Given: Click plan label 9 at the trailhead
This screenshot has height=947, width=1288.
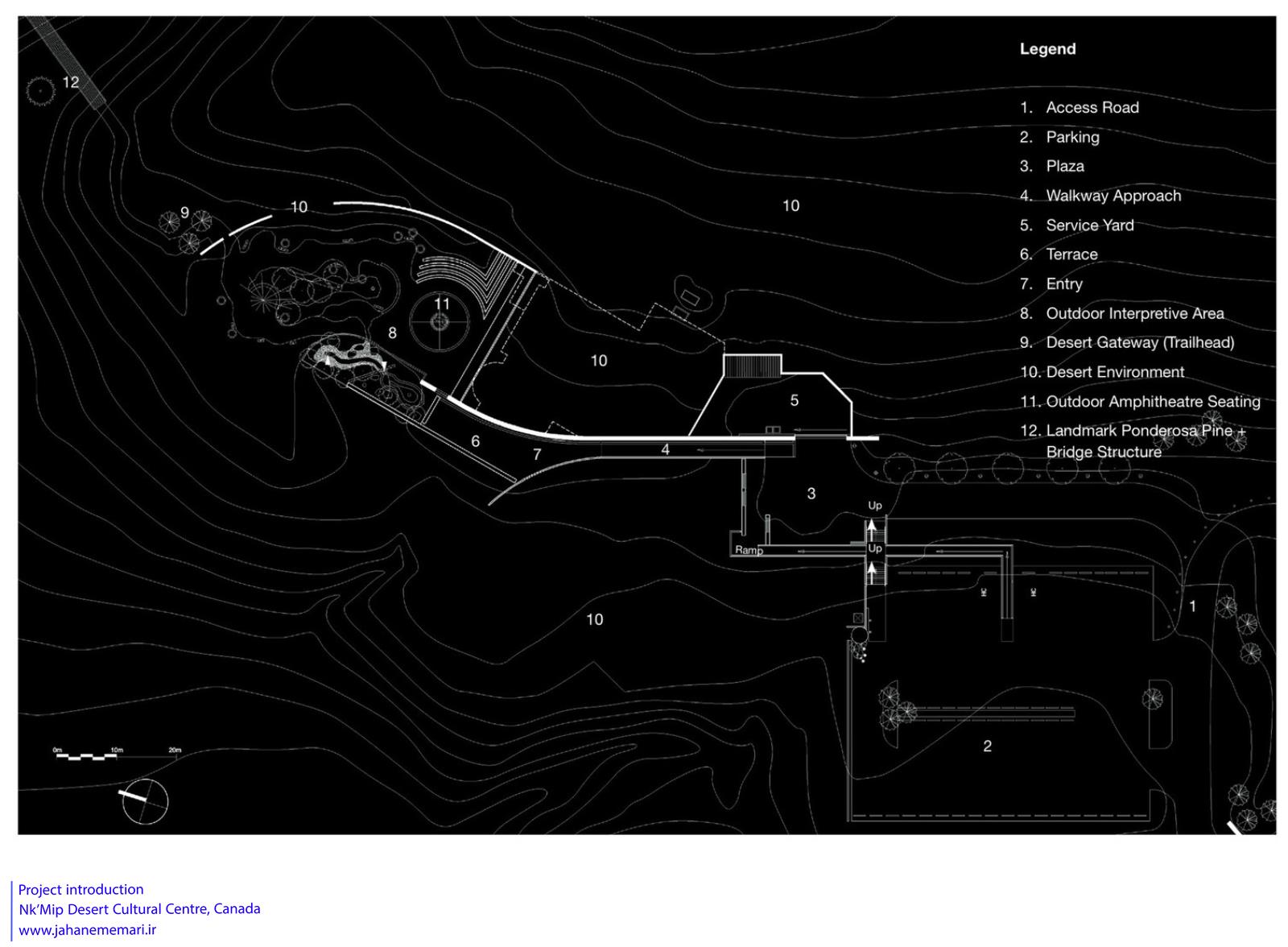Looking at the screenshot, I should point(184,213).
